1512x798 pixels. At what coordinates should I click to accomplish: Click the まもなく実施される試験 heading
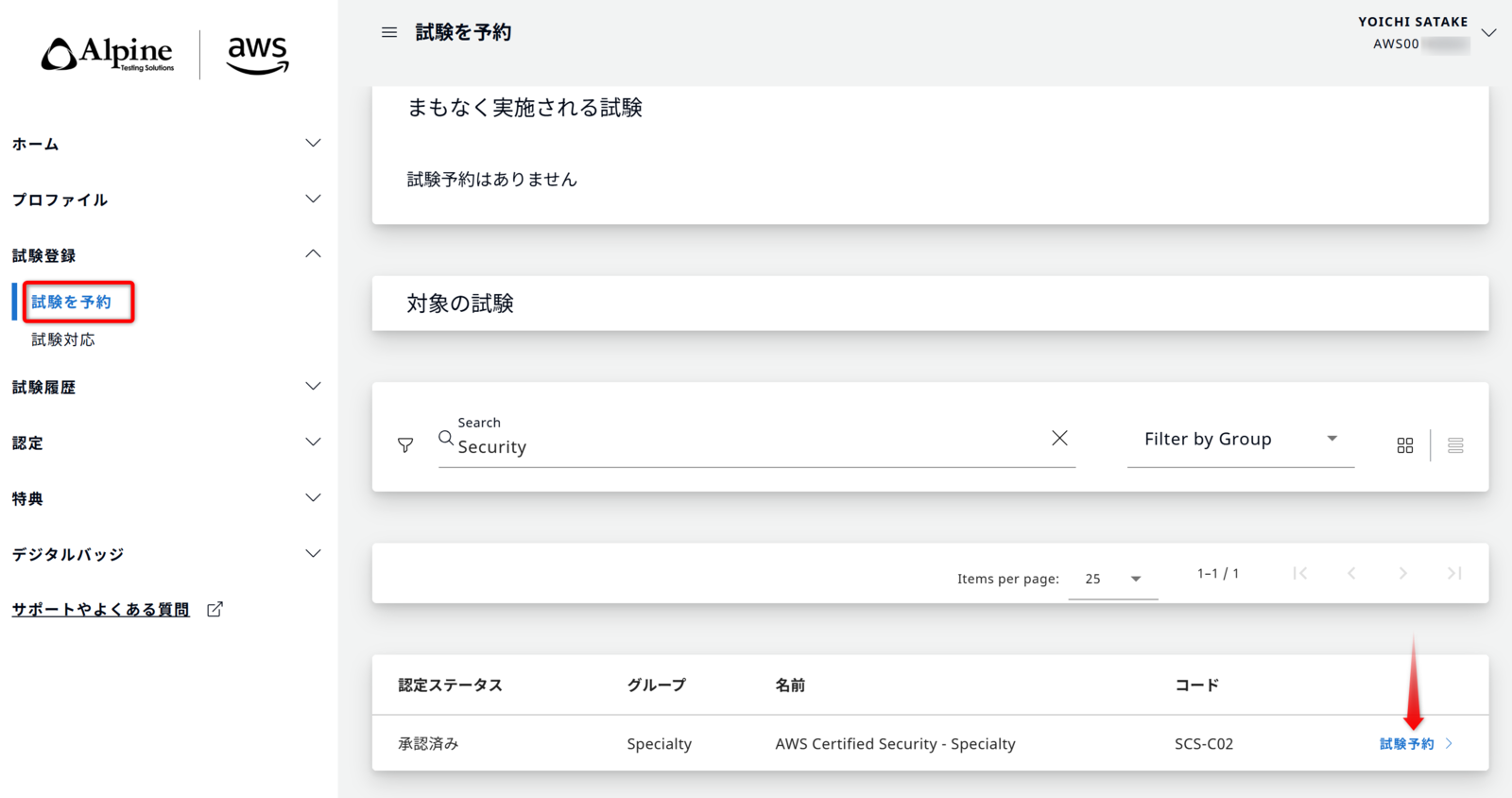click(x=524, y=108)
